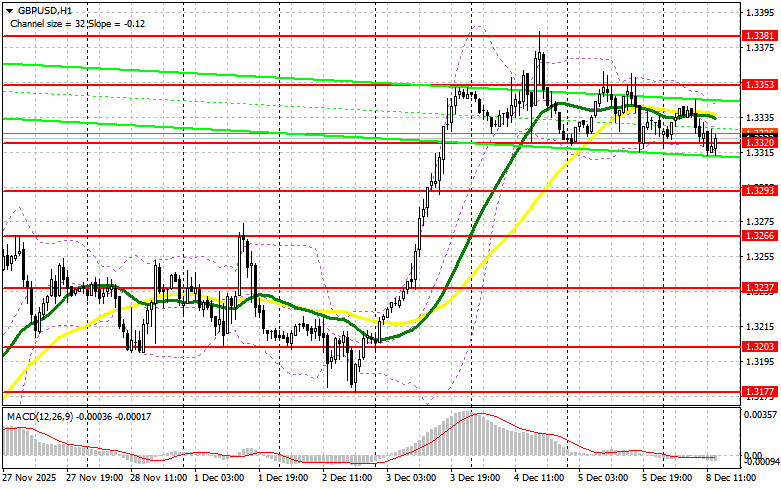Click the 27 Nov 19:00 time axis label
Screen dimensions: 781x489
94,478
